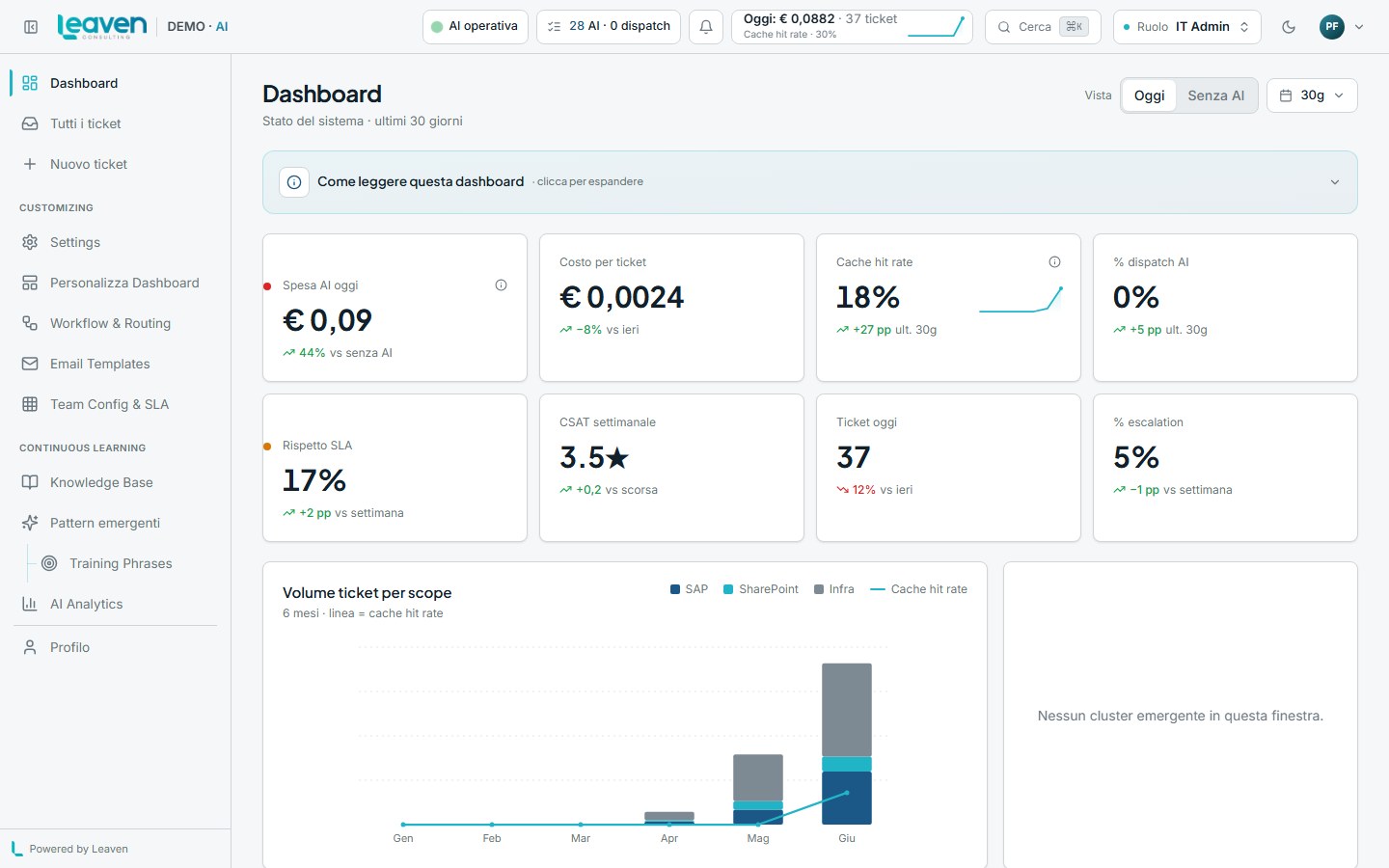Click the Cerca search field

(x=1043, y=27)
